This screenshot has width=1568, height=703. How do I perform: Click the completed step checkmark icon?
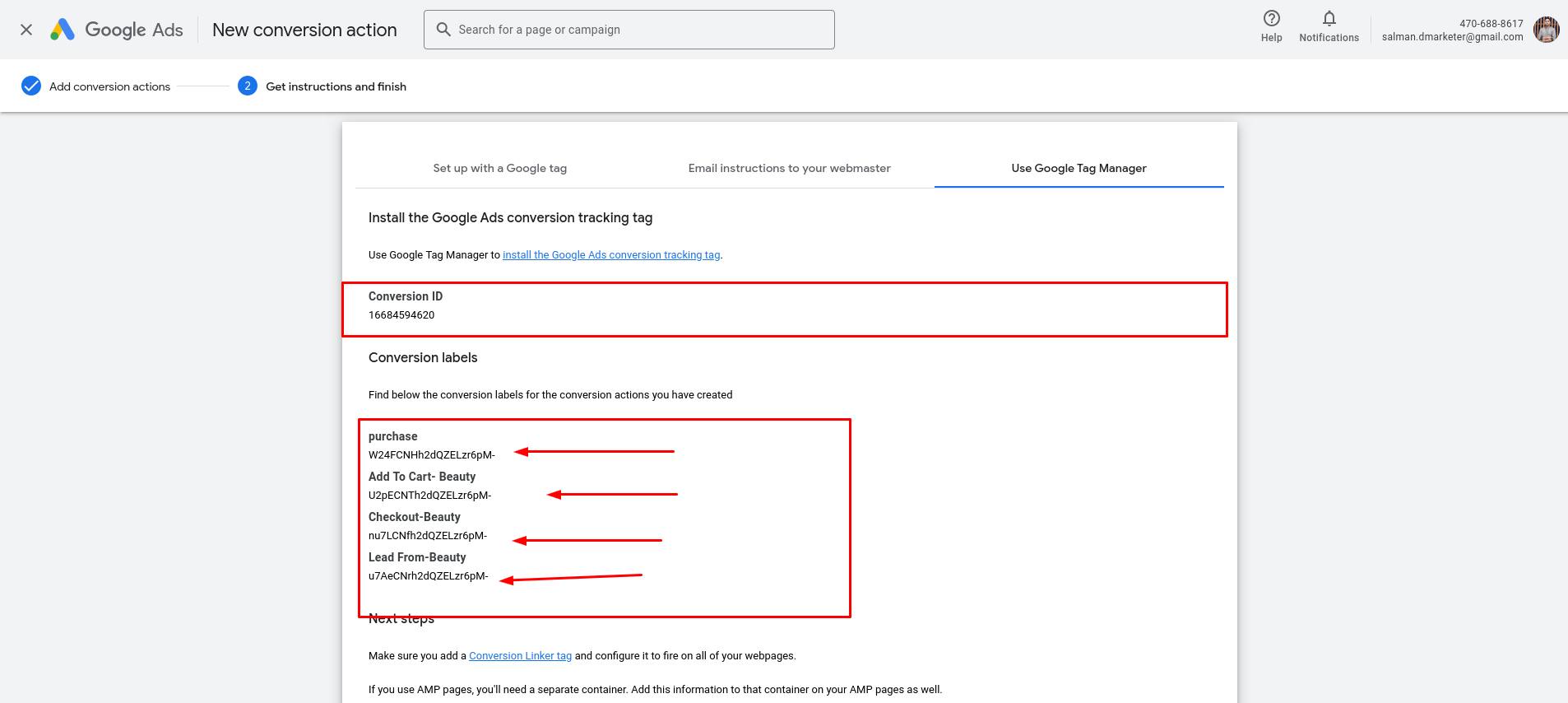(x=31, y=86)
